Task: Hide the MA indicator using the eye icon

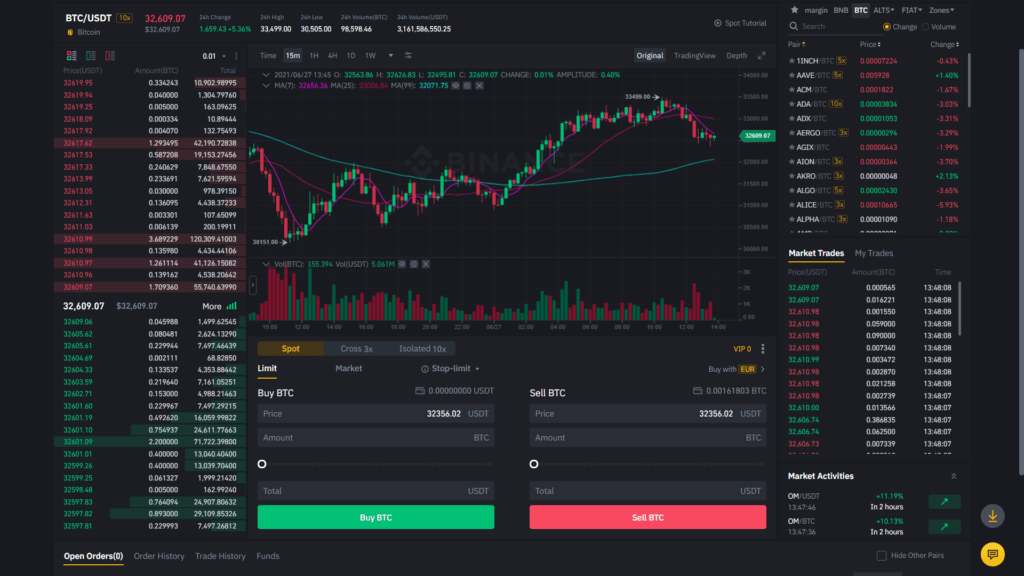Action: (455, 86)
